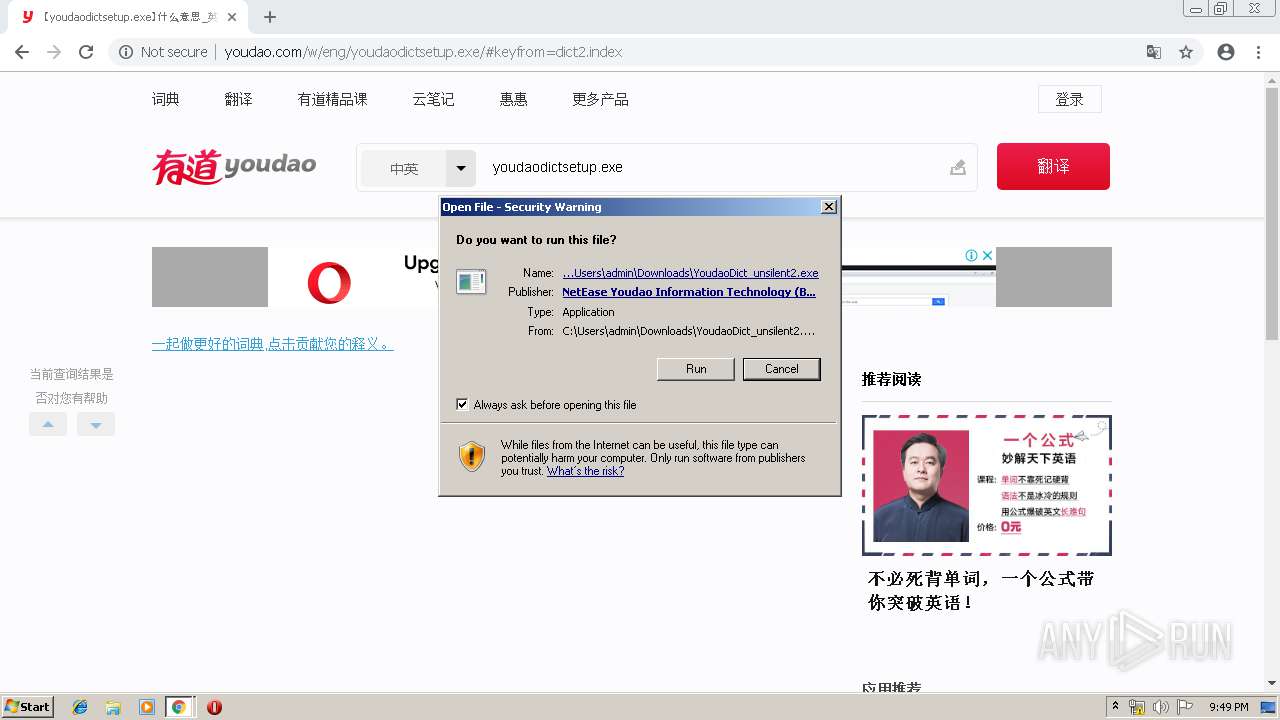Open Chrome's three-dot menu

point(1258,52)
